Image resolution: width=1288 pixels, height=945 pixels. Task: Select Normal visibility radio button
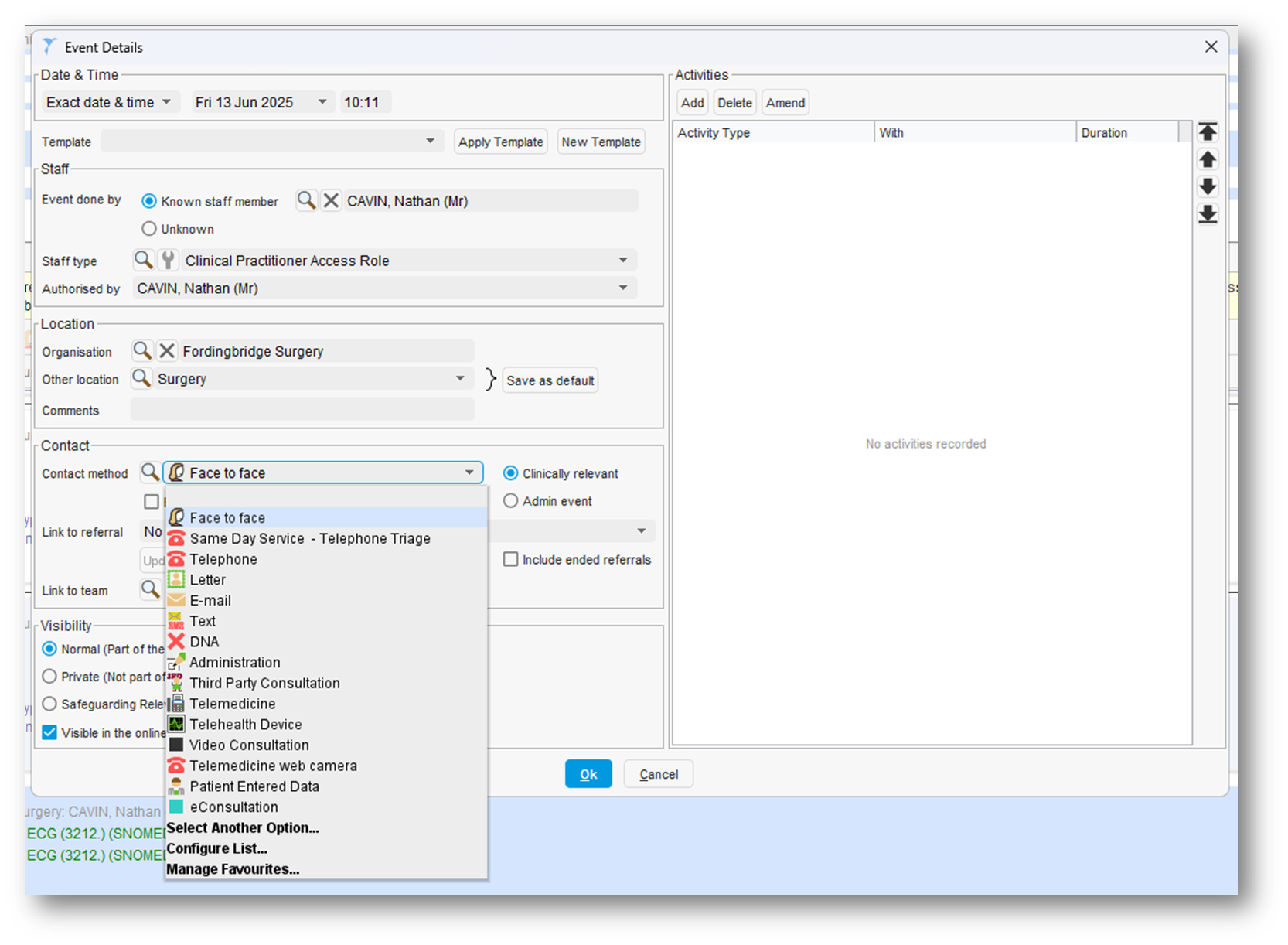pos(49,649)
